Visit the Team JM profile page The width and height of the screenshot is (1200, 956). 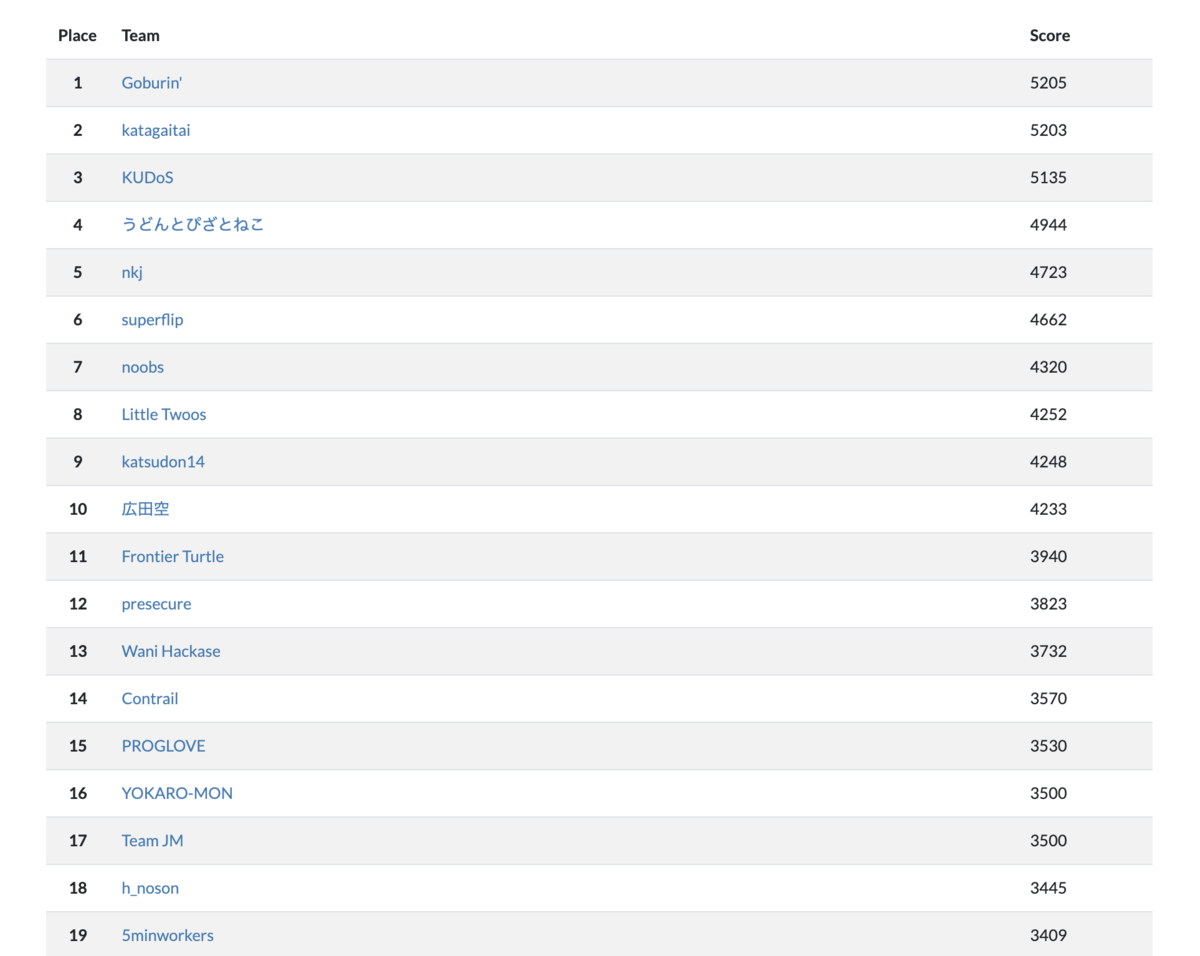click(x=152, y=840)
